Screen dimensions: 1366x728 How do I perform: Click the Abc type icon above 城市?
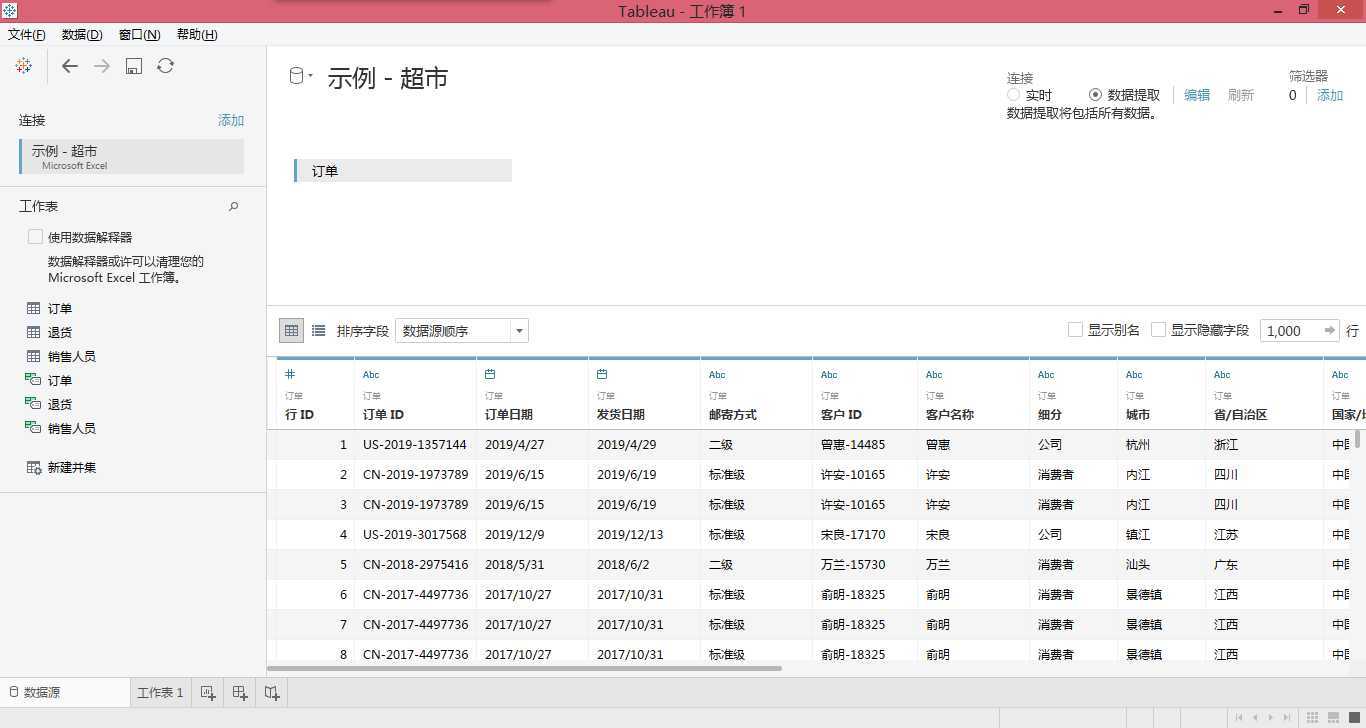point(1134,375)
